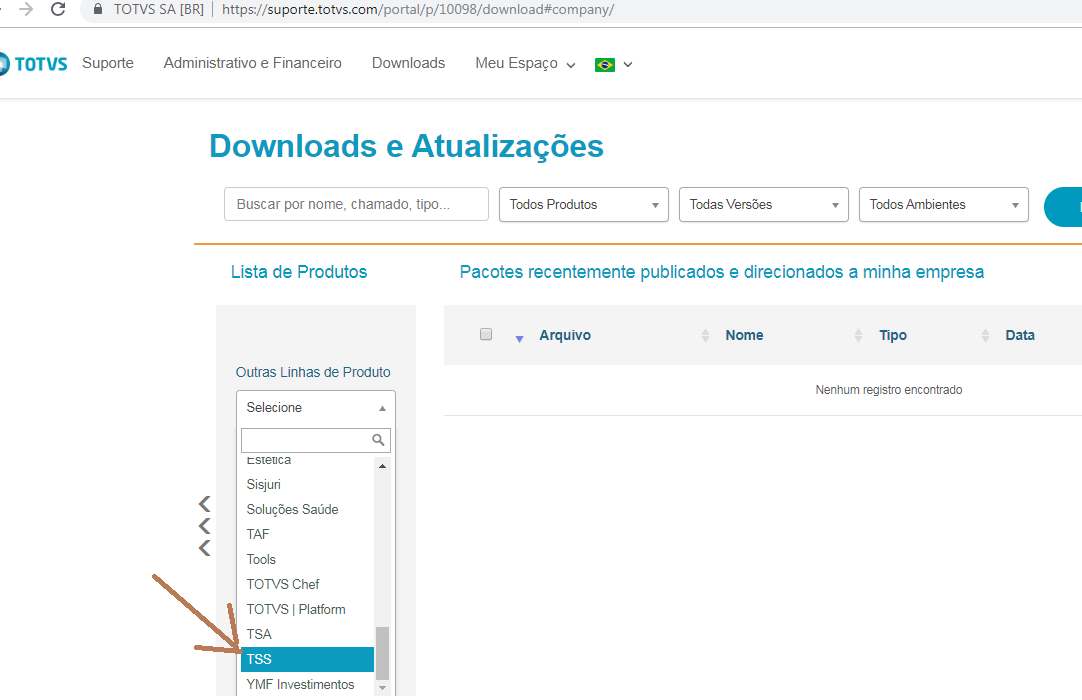Sort the Data column using its arrows
Screen dimensions: 1082x700
pos(985,336)
